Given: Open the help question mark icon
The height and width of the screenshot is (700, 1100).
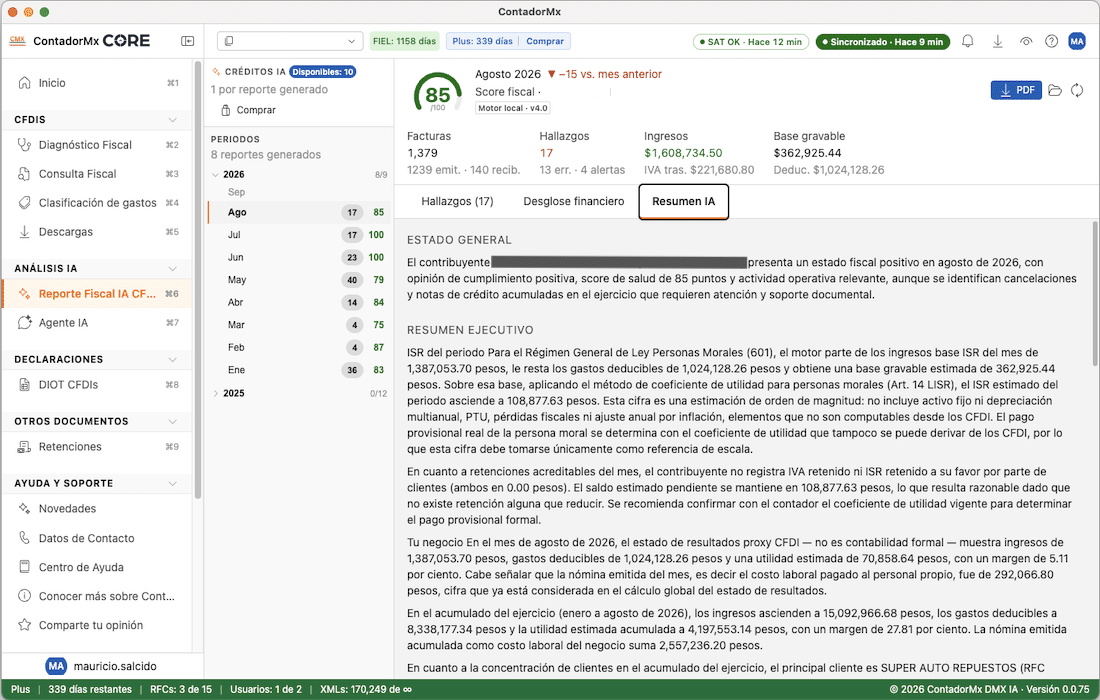Looking at the screenshot, I should (x=1051, y=41).
